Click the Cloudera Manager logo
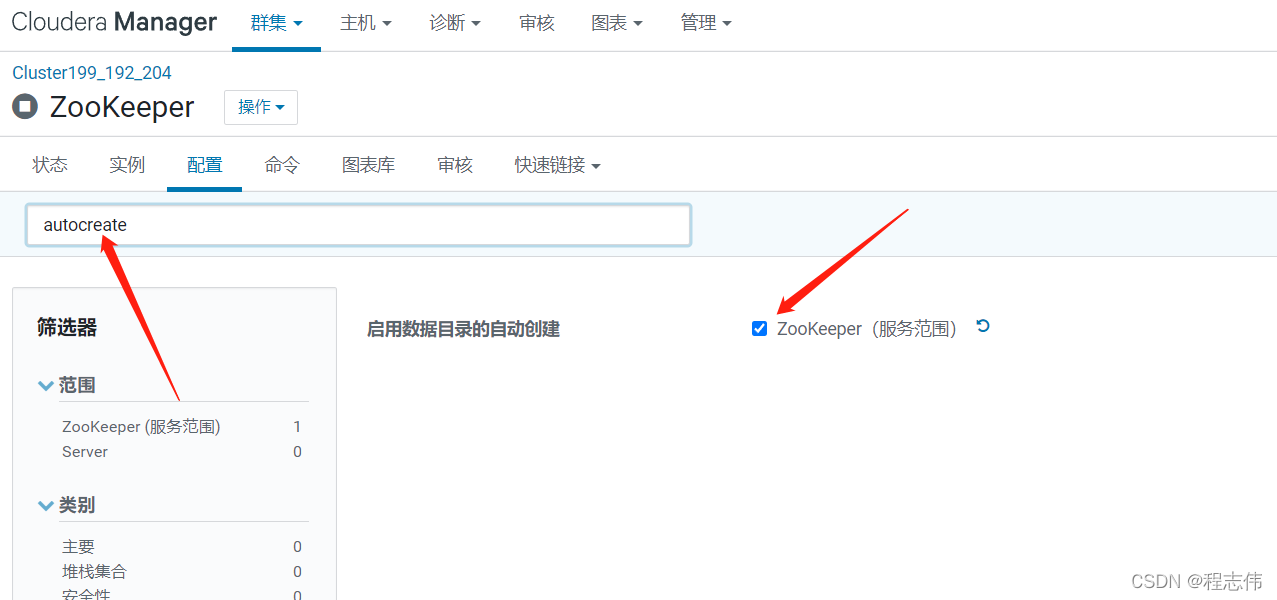 113,21
